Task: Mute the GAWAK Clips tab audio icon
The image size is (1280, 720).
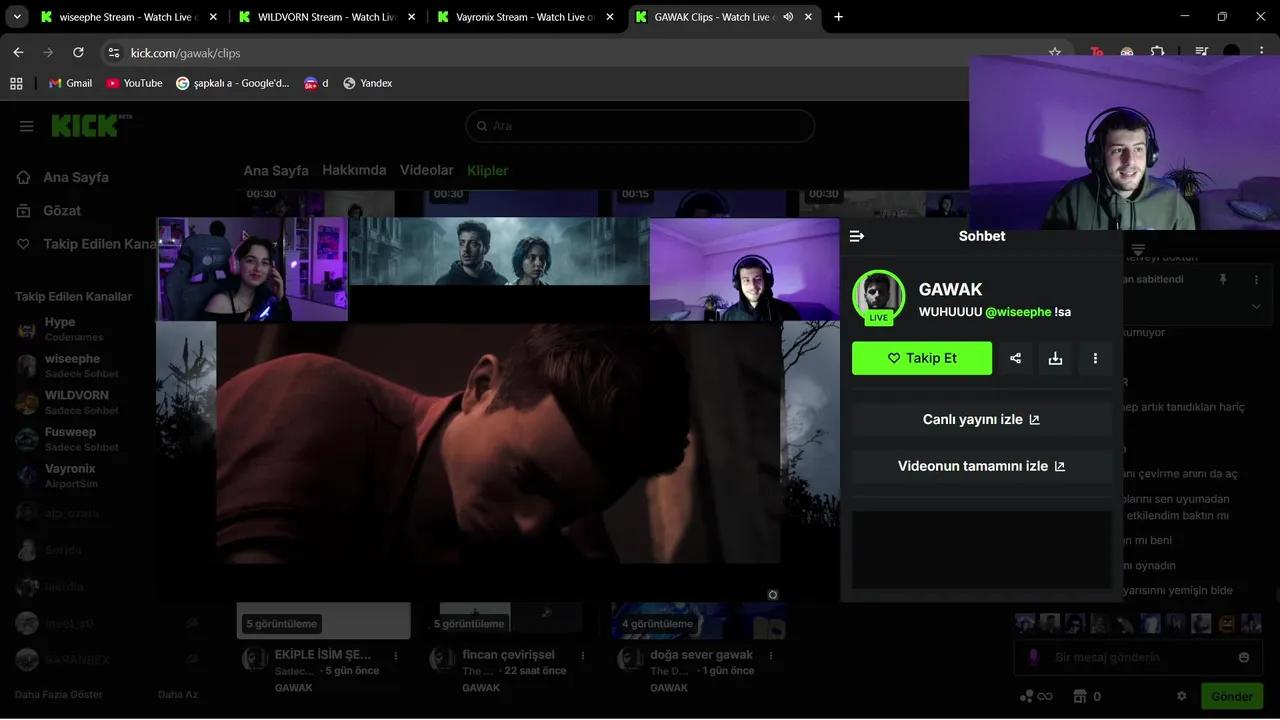Action: point(788,17)
